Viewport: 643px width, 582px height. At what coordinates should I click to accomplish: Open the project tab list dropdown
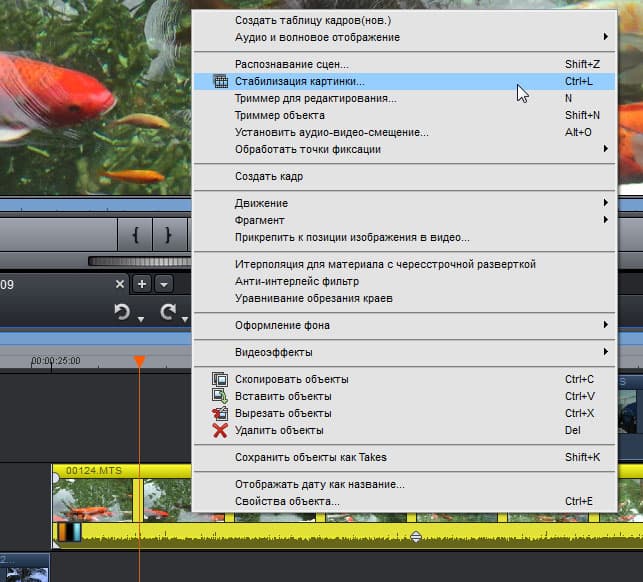click(x=164, y=284)
